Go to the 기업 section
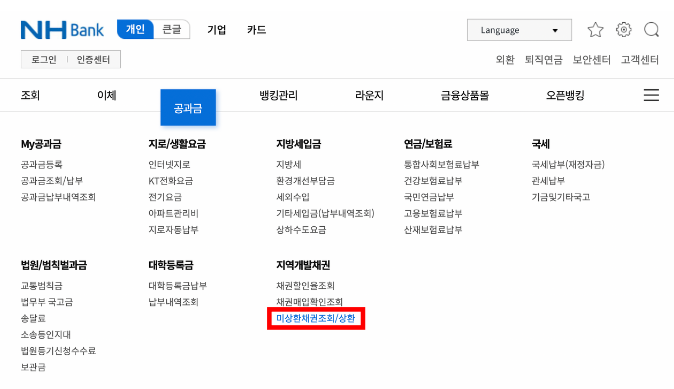This screenshot has height=389, width=674. click(x=217, y=30)
